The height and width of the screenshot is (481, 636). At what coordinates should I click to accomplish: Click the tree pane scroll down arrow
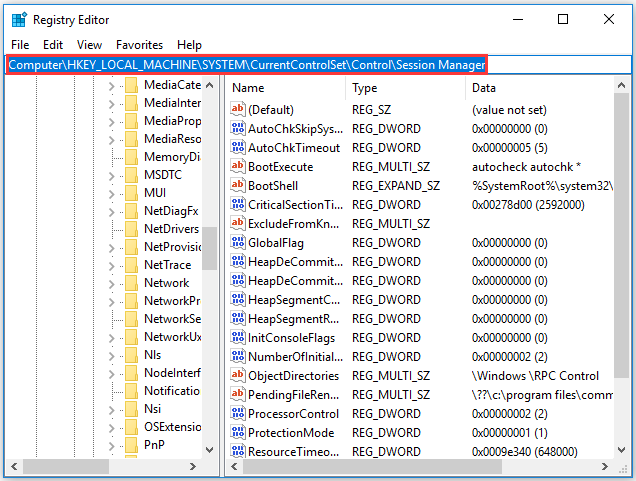point(210,449)
